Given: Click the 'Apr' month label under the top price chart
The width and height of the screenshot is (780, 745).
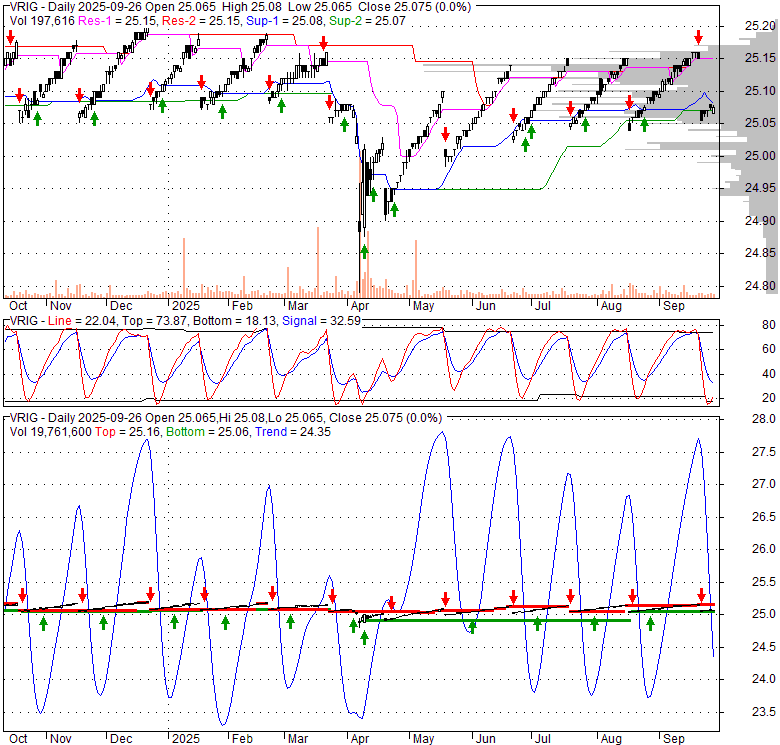Looking at the screenshot, I should tap(360, 306).
